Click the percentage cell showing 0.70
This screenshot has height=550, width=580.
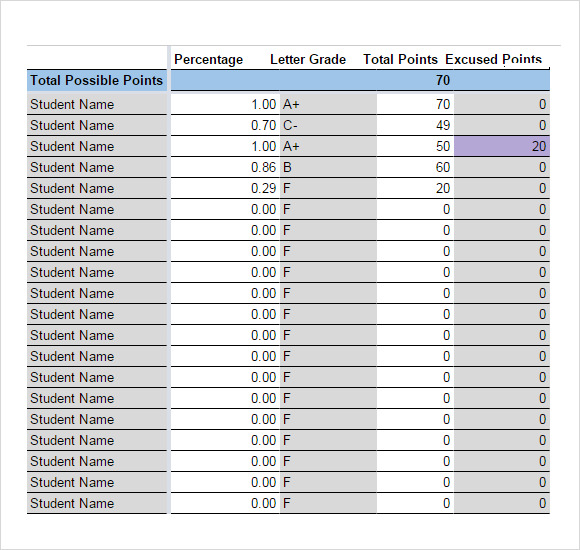click(x=225, y=125)
